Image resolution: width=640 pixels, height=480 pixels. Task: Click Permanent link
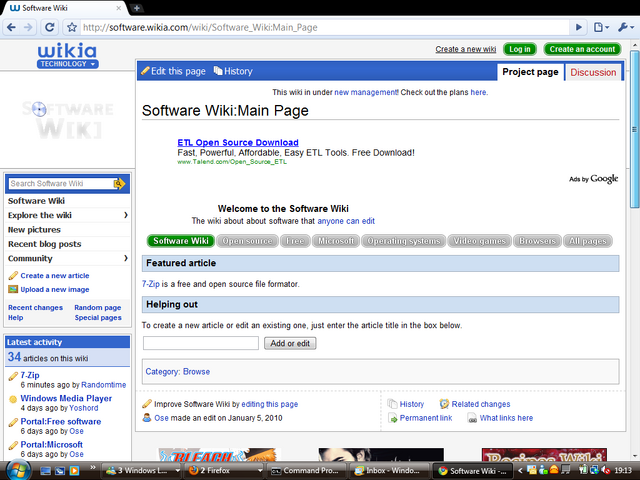tap(426, 418)
